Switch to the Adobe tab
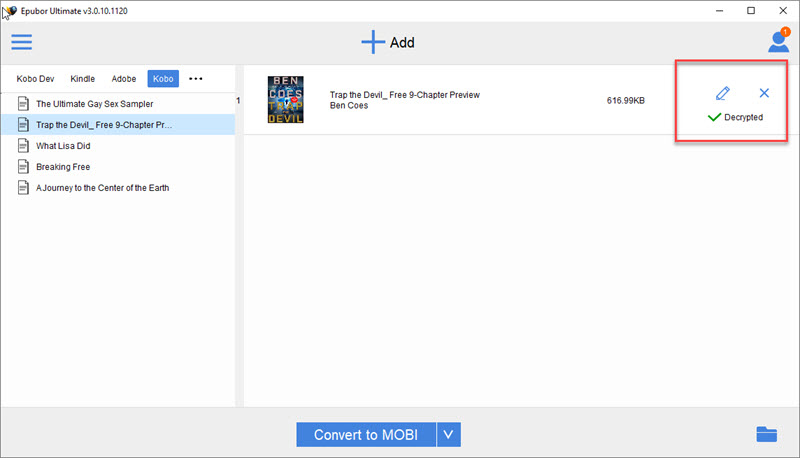Image resolution: width=800 pixels, height=458 pixels. coord(124,79)
